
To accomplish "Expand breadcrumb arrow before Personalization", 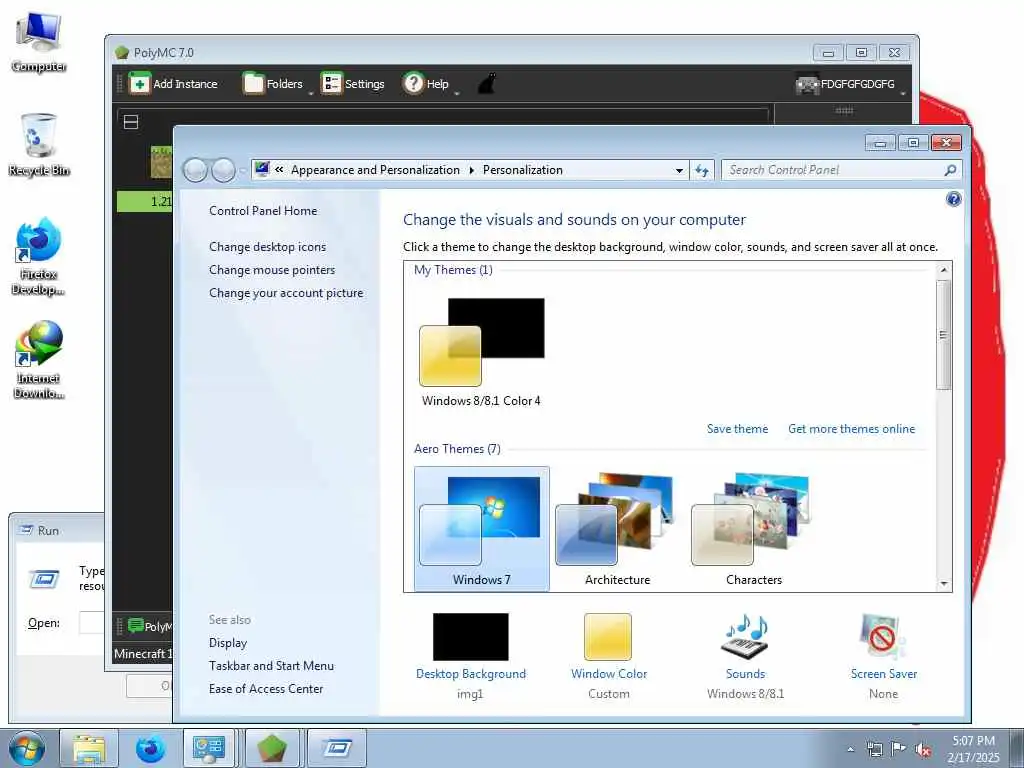I will (x=472, y=170).
